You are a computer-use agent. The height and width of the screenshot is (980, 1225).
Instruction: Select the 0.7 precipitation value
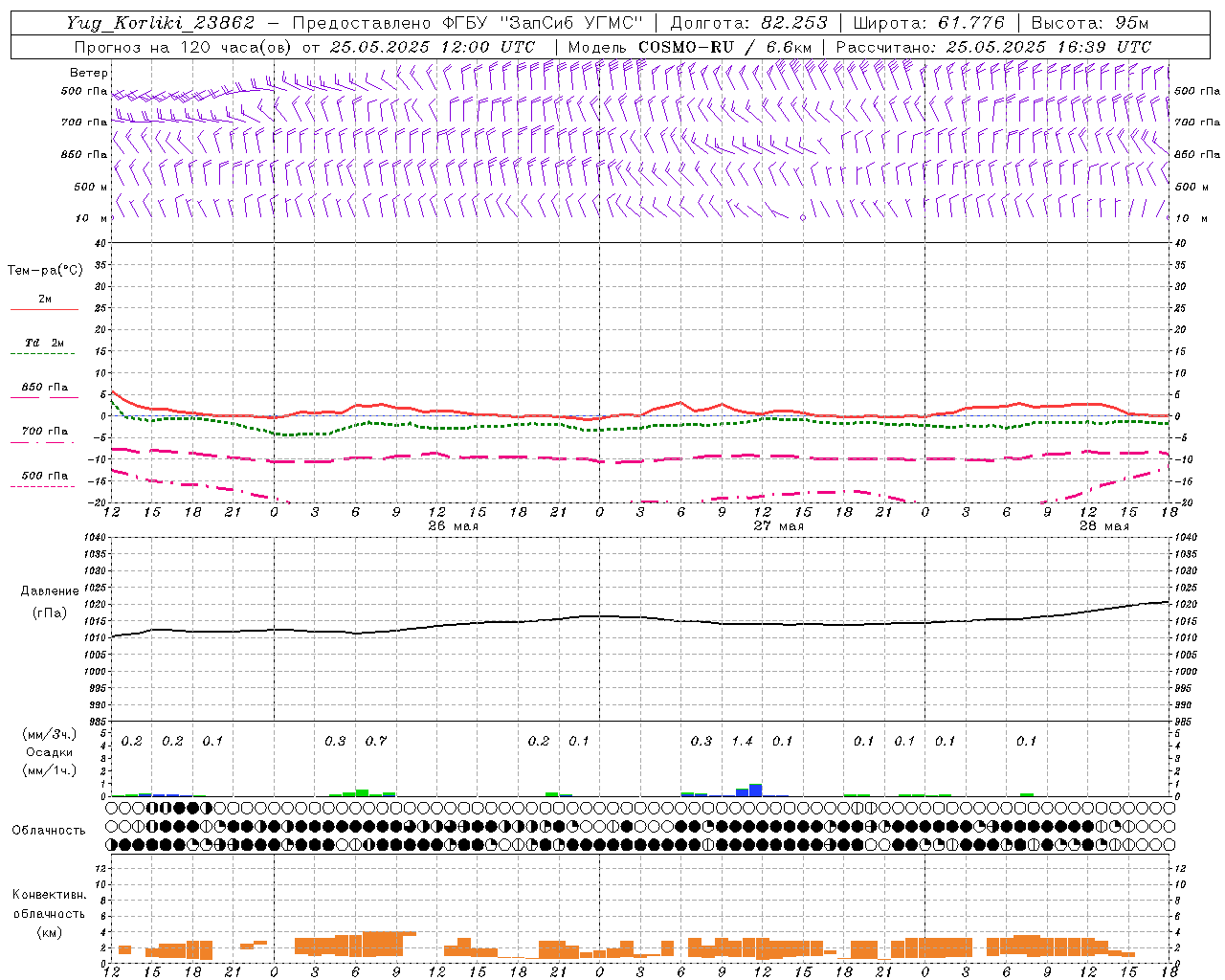point(376,741)
